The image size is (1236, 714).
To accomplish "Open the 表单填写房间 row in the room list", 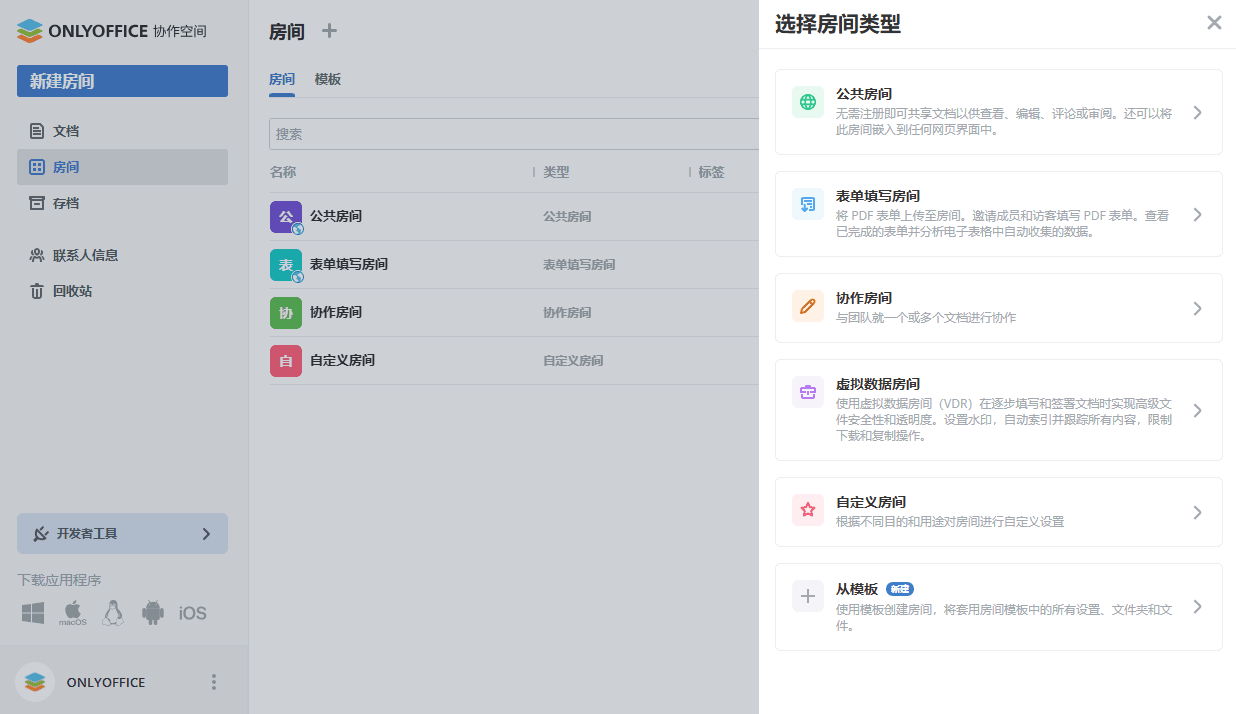I will [514, 265].
